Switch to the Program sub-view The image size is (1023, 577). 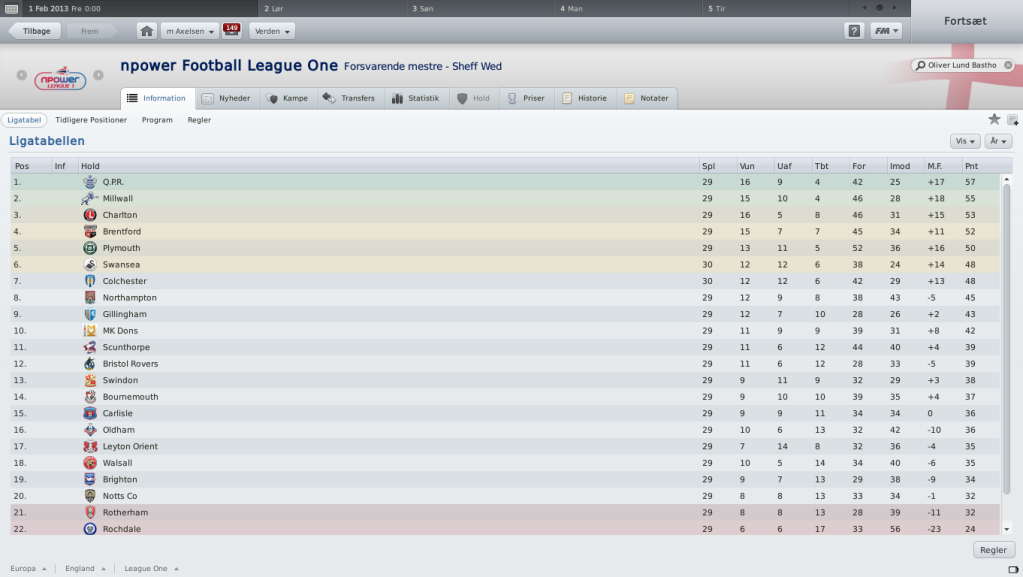(x=157, y=120)
